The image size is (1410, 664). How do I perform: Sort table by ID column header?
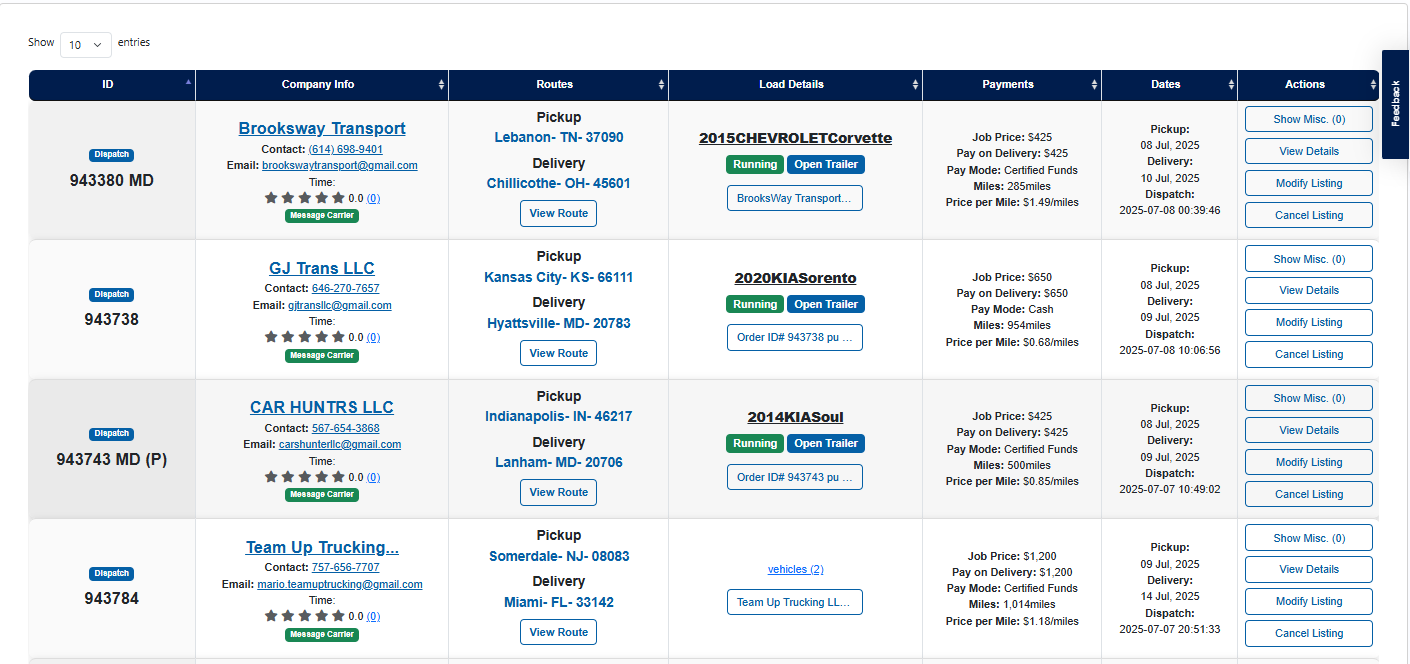112,85
